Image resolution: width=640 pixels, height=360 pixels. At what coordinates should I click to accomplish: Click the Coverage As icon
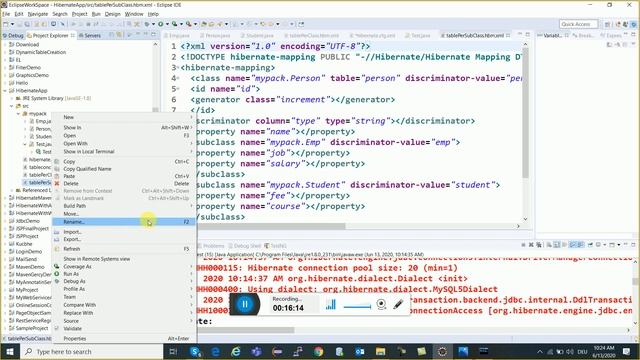(57, 267)
